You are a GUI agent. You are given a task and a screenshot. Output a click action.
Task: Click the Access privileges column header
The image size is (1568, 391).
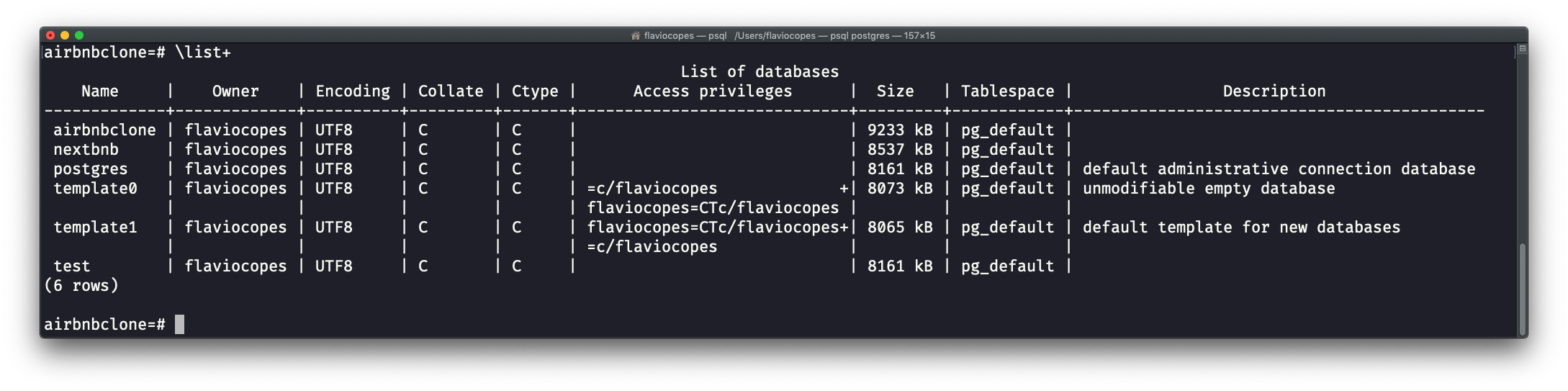tap(712, 91)
